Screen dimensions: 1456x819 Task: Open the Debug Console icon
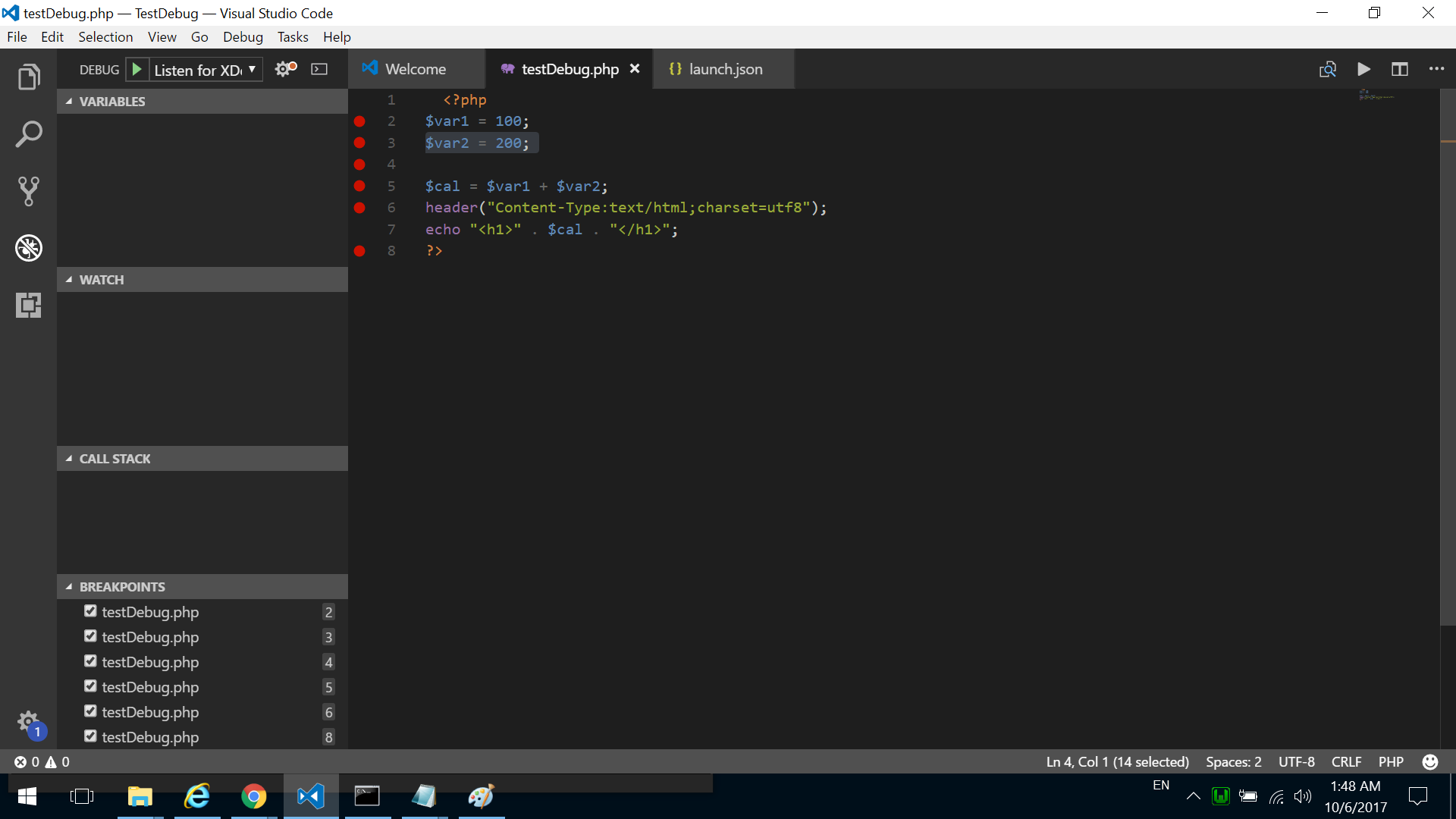(320, 69)
